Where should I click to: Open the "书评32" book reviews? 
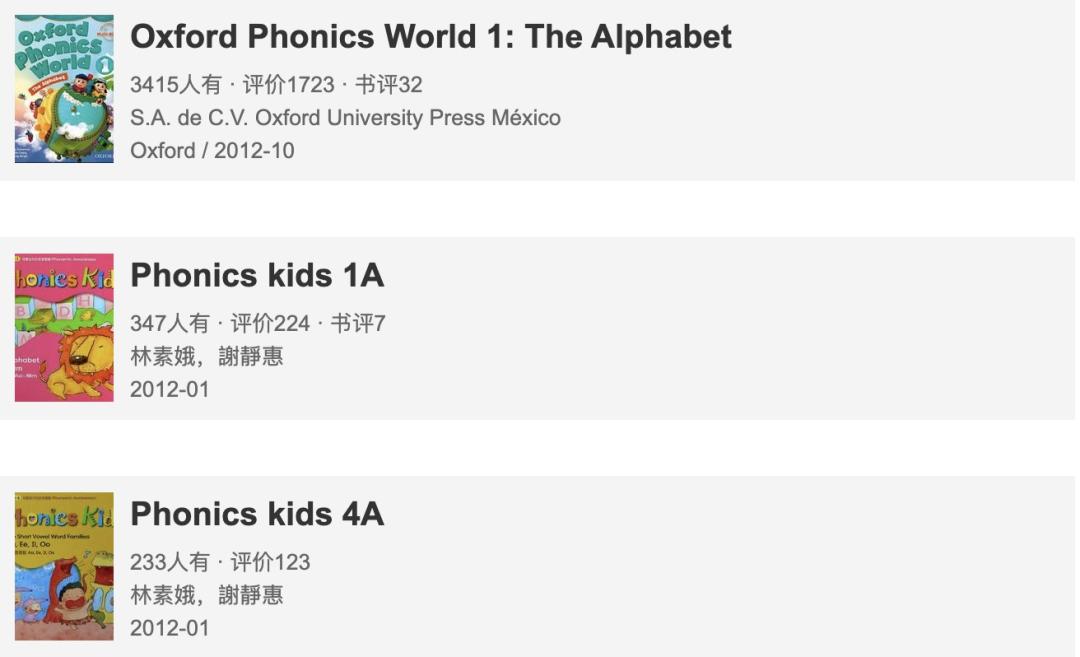click(x=388, y=85)
